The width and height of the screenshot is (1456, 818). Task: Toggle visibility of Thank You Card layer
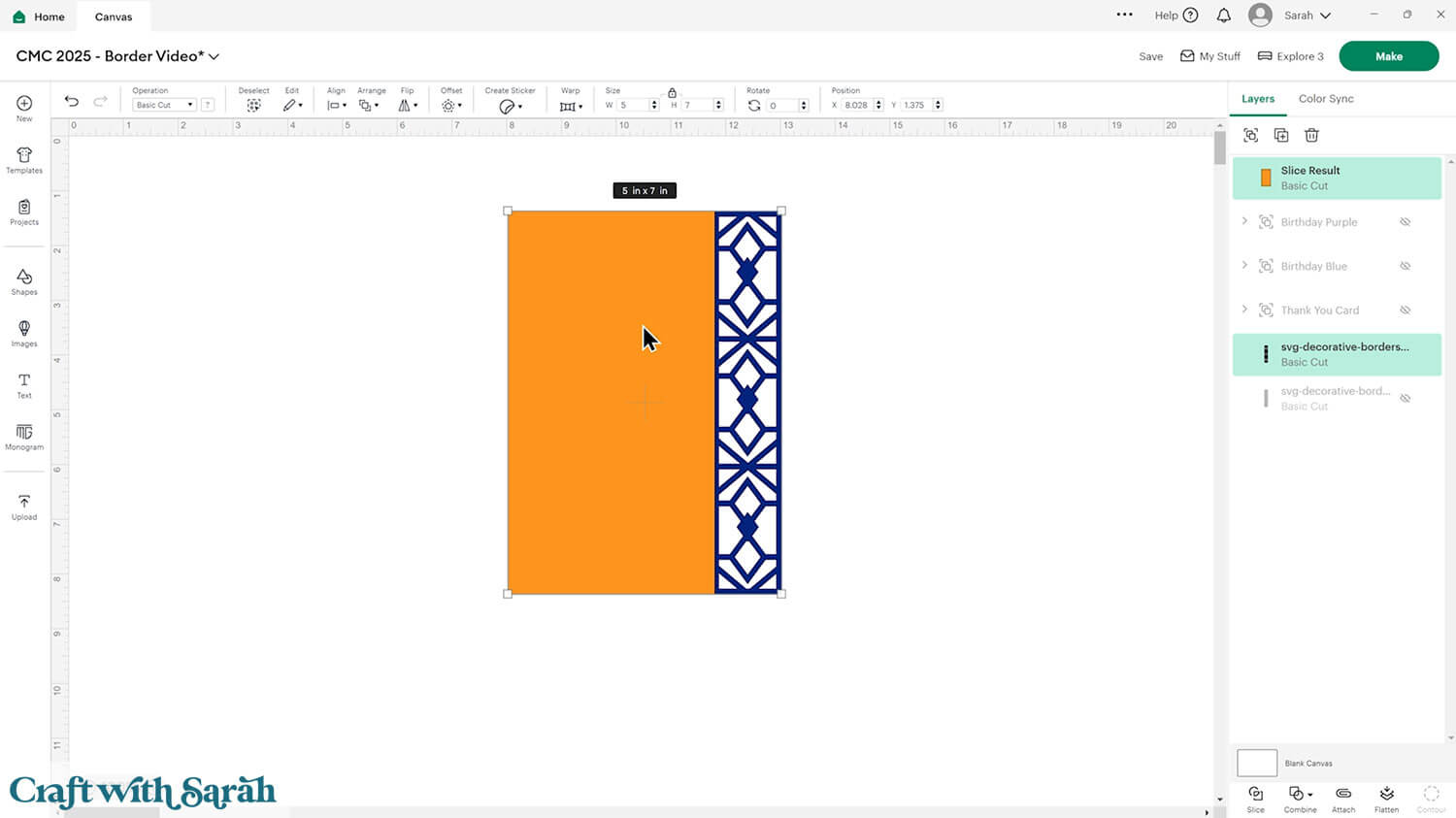[1405, 311]
